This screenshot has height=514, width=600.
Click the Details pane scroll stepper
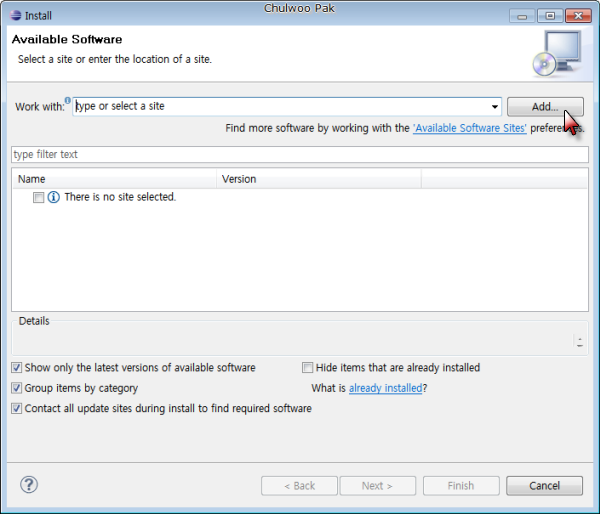[x=580, y=342]
